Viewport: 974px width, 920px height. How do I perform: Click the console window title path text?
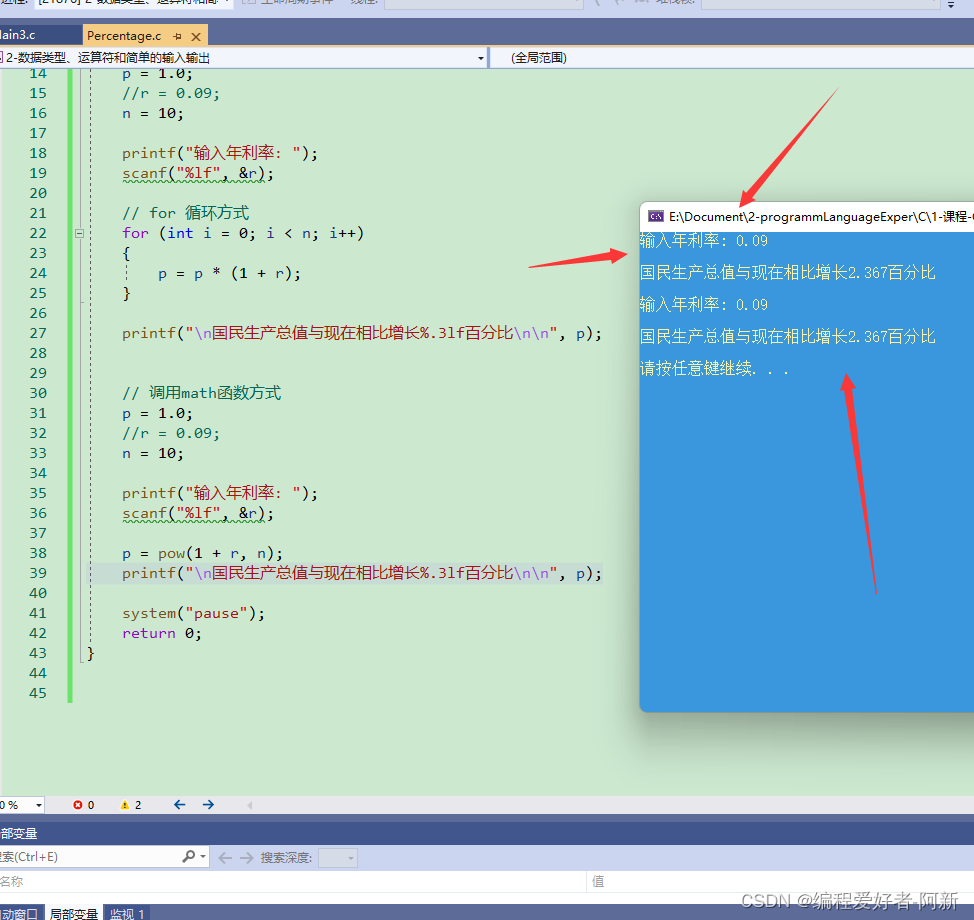coord(821,217)
